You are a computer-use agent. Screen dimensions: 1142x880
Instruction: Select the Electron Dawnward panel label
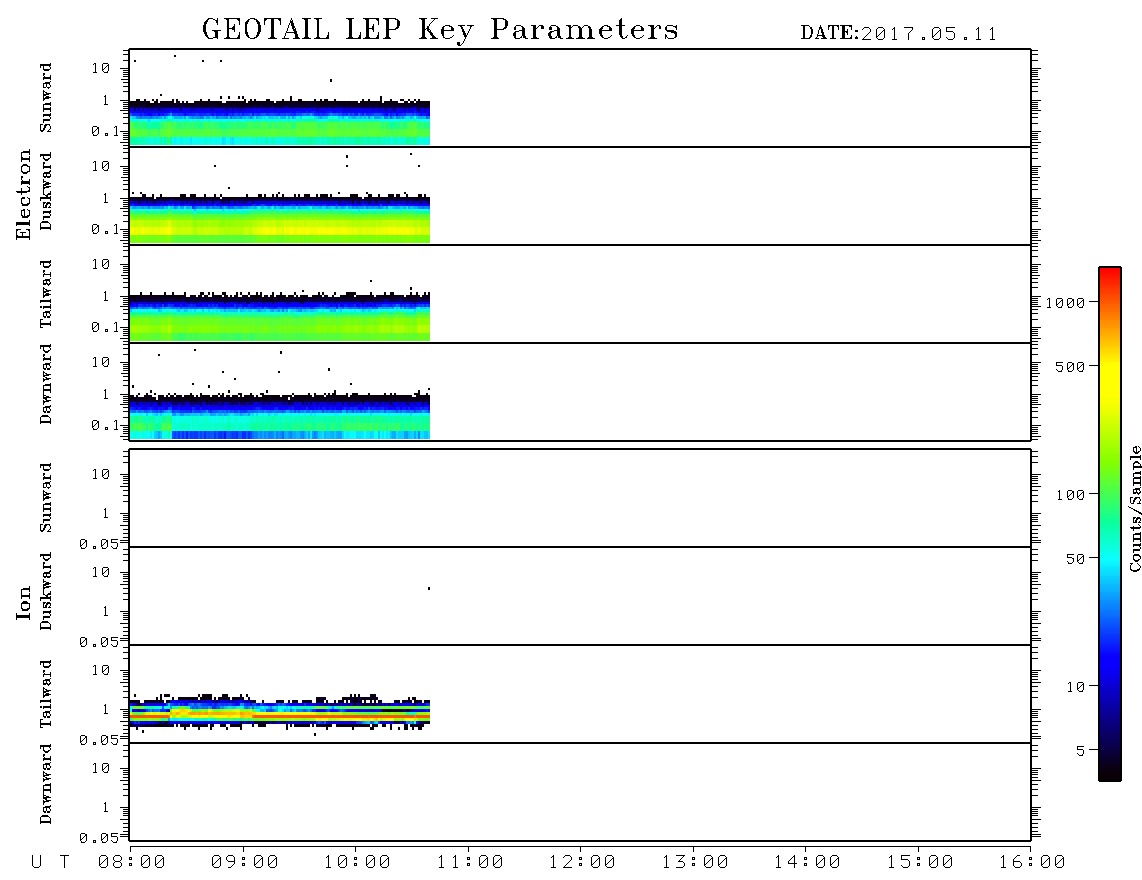(46, 384)
